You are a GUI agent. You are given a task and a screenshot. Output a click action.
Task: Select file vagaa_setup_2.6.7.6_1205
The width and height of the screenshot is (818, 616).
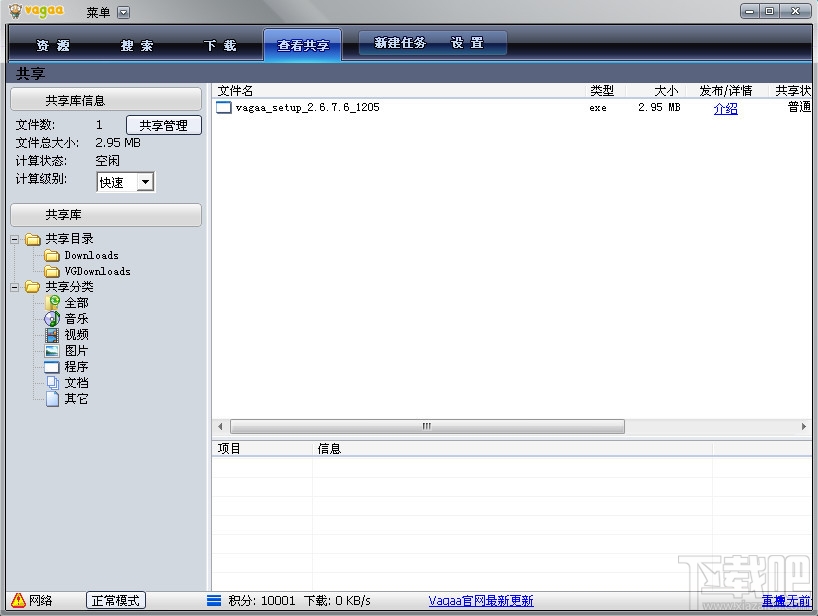pos(307,107)
